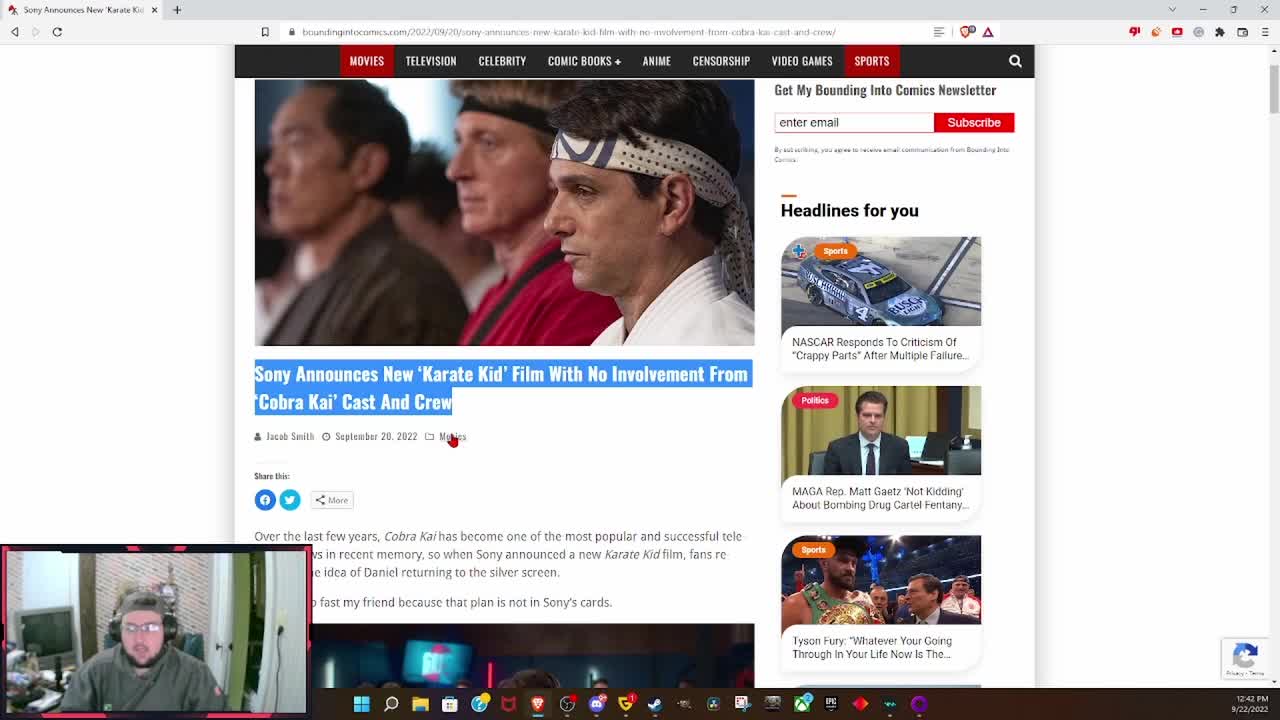Open Xbox app from the taskbar

click(x=802, y=704)
